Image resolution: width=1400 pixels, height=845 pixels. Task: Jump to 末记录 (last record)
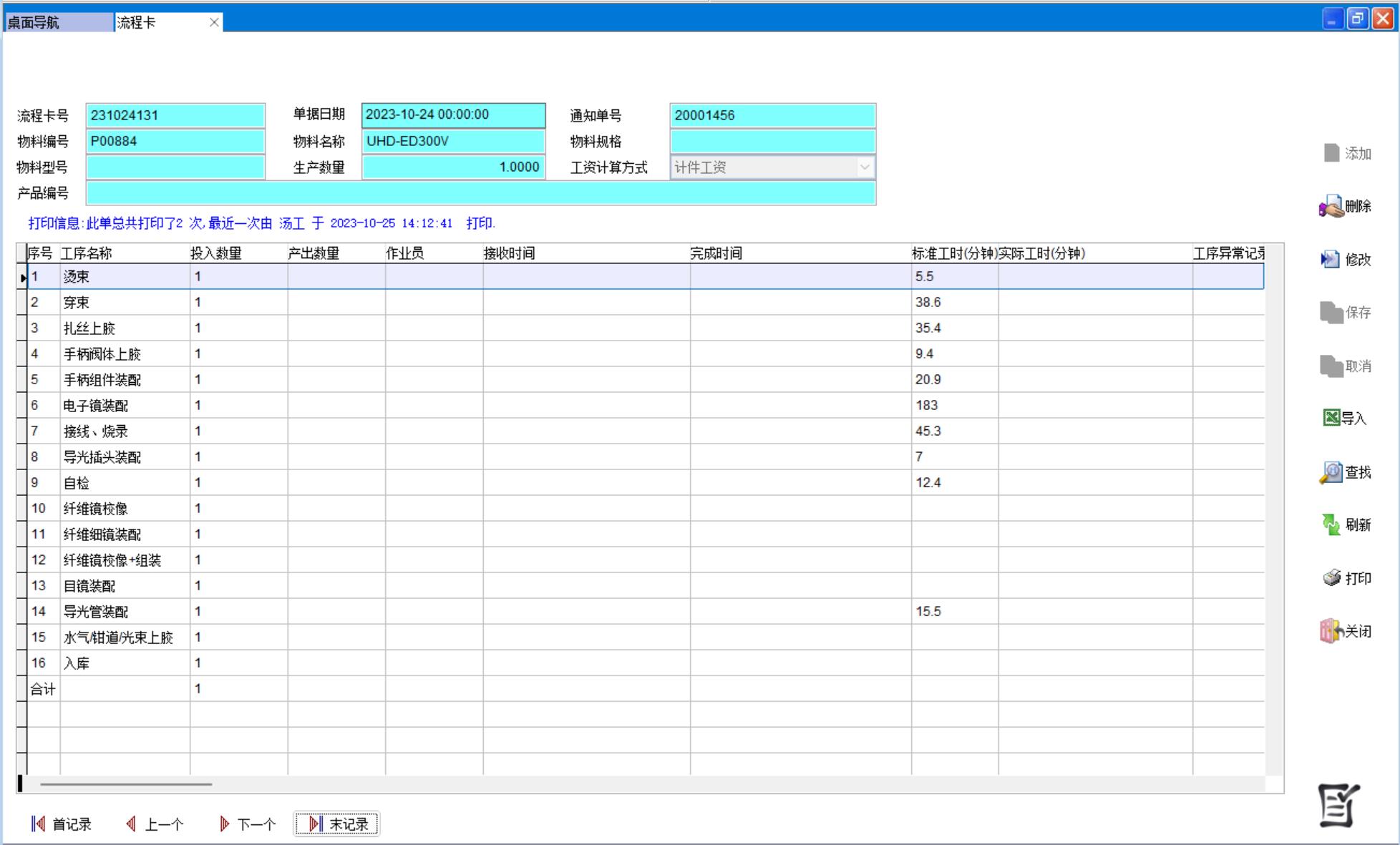click(337, 824)
